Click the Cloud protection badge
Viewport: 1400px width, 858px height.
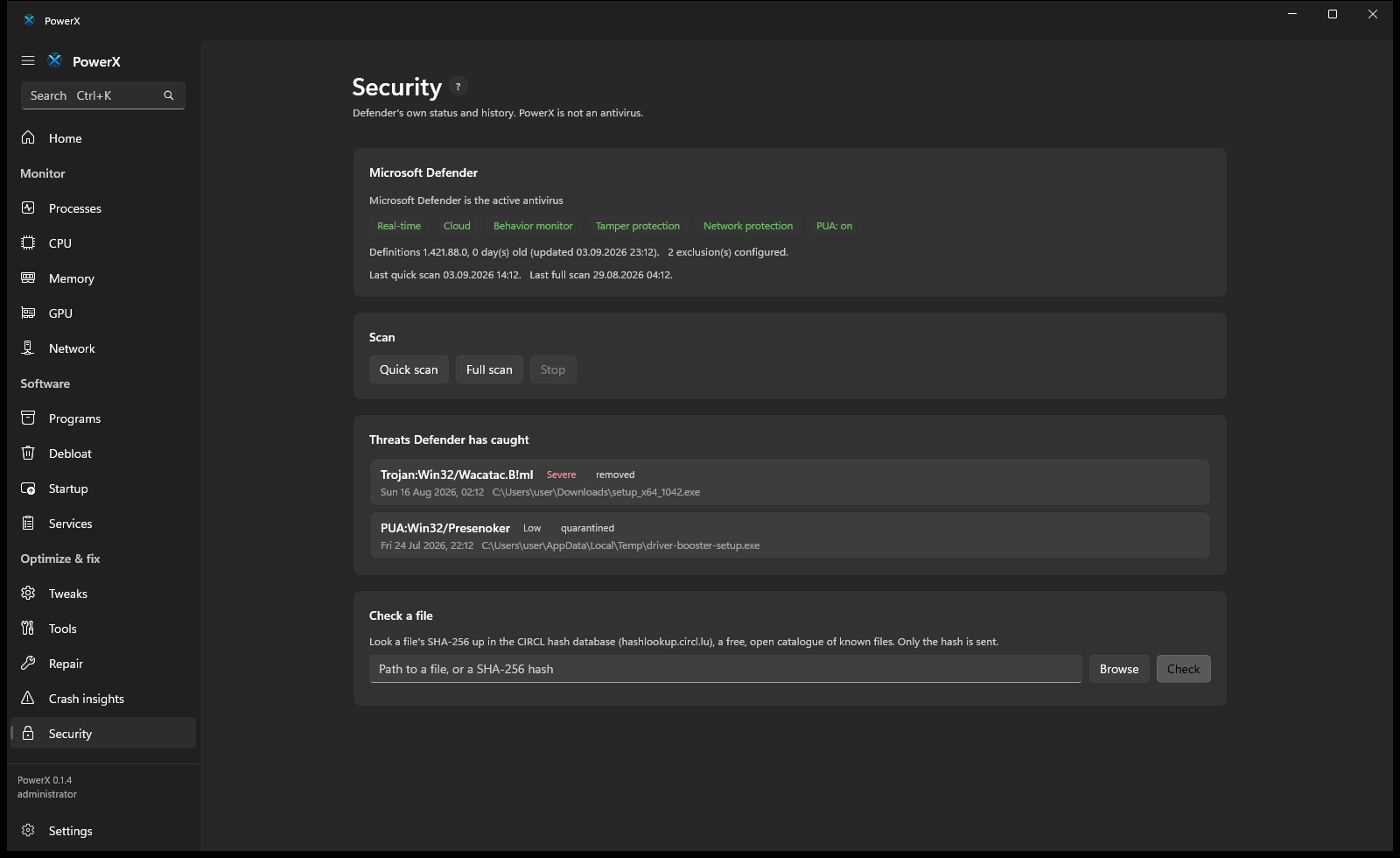tap(457, 226)
